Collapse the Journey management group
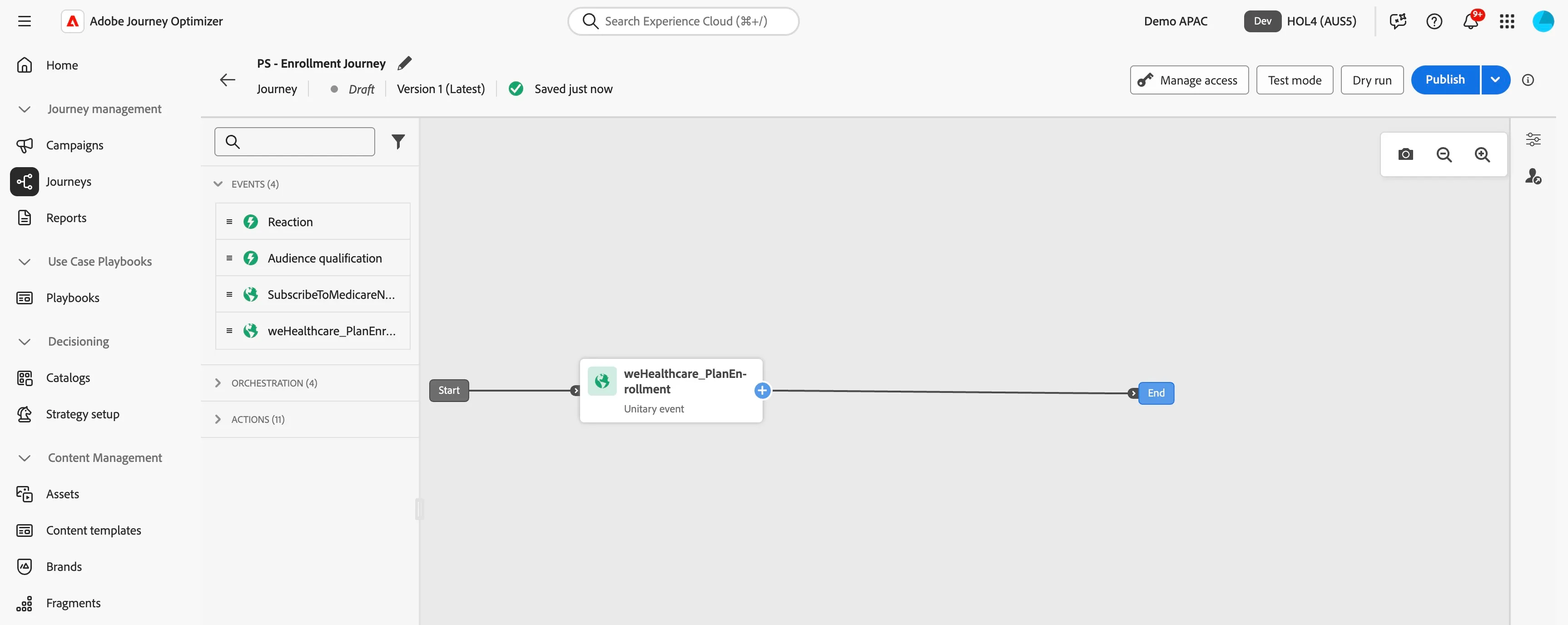1568x625 pixels. click(x=25, y=109)
